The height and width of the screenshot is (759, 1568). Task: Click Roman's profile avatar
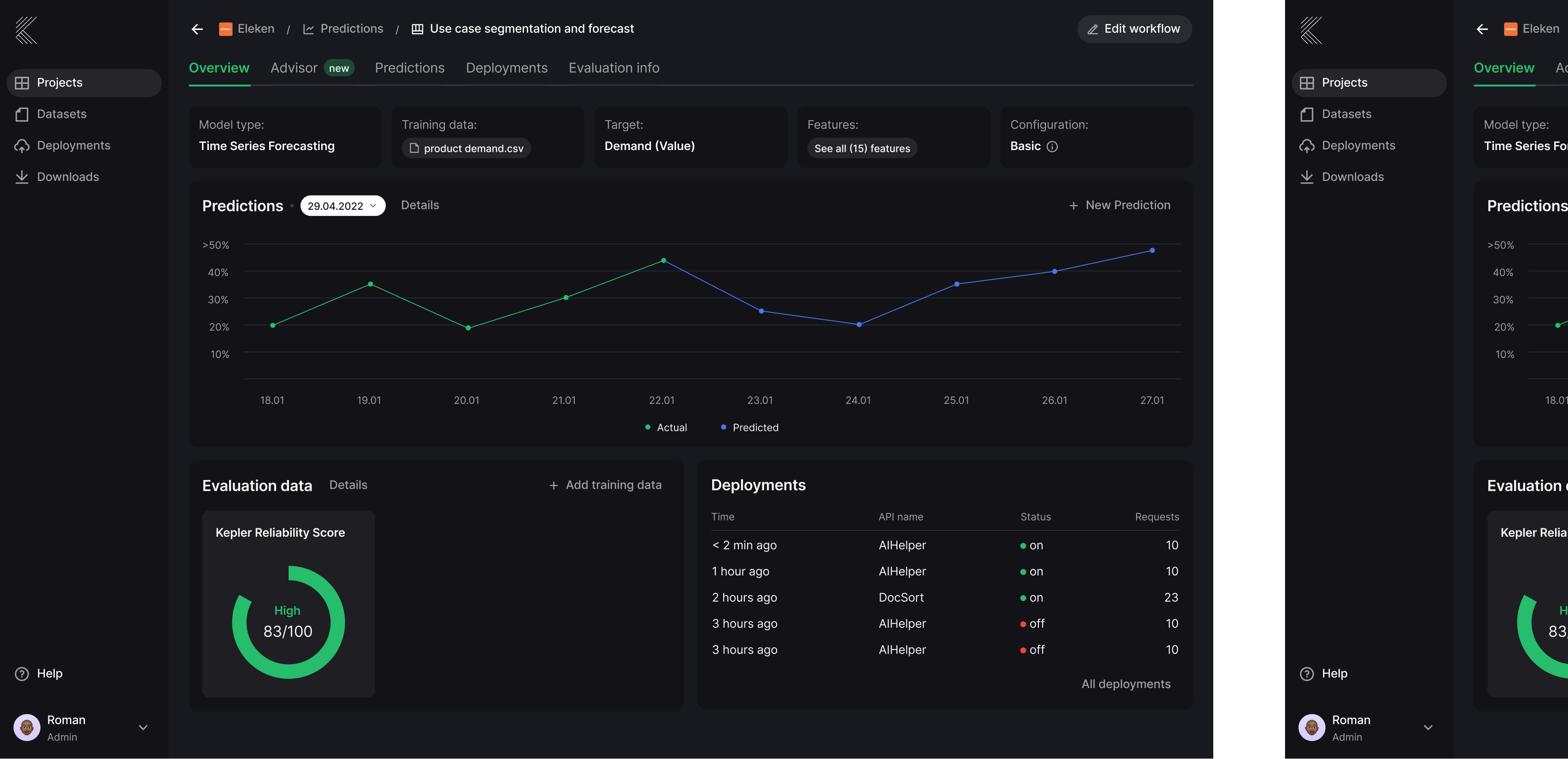pos(27,727)
